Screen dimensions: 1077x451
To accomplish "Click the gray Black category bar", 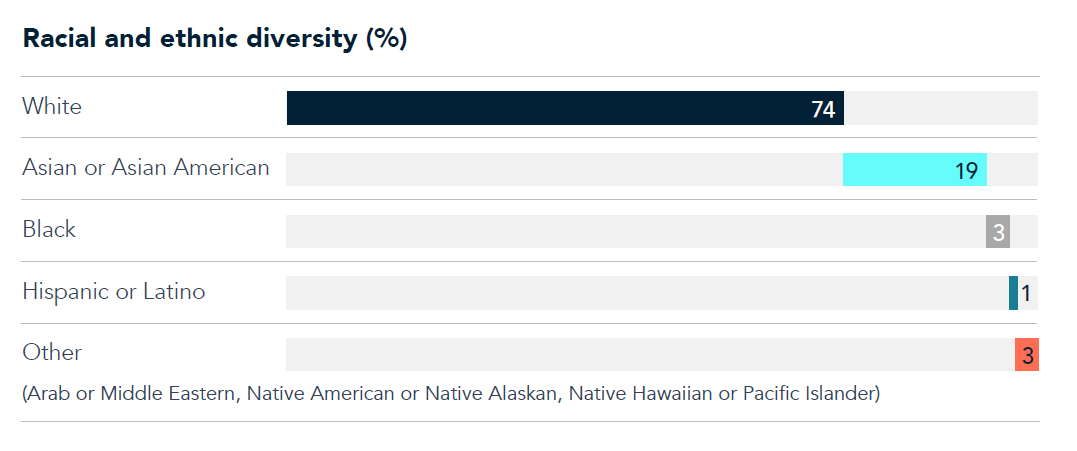I will [x=998, y=231].
